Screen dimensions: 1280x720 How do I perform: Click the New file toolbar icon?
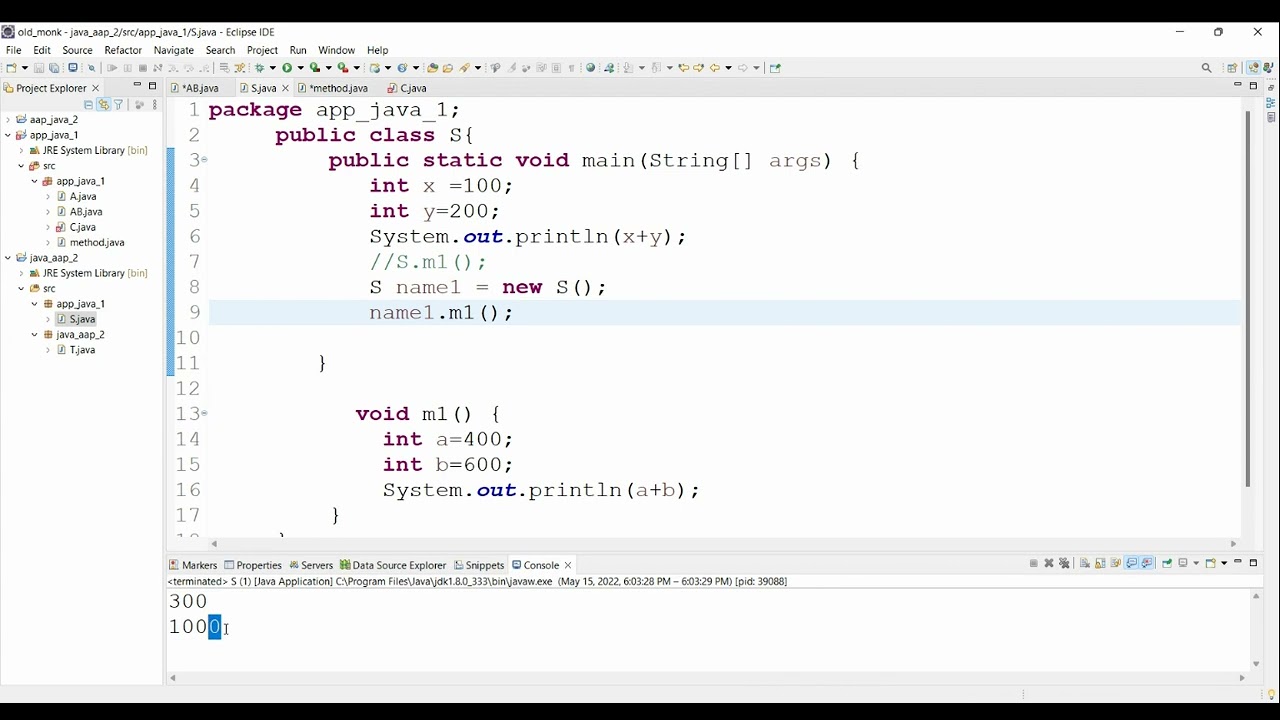11,68
